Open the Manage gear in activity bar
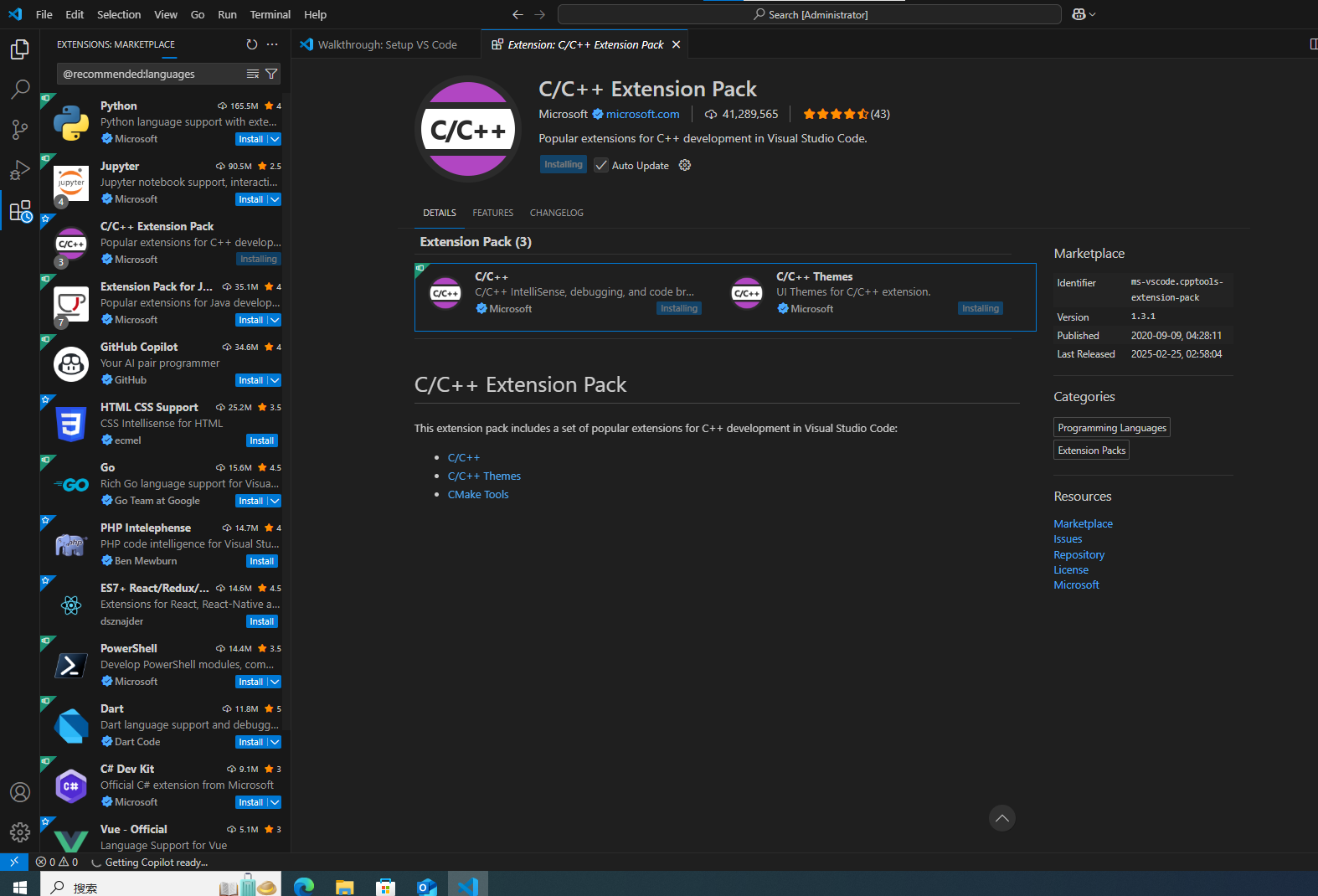 (20, 832)
